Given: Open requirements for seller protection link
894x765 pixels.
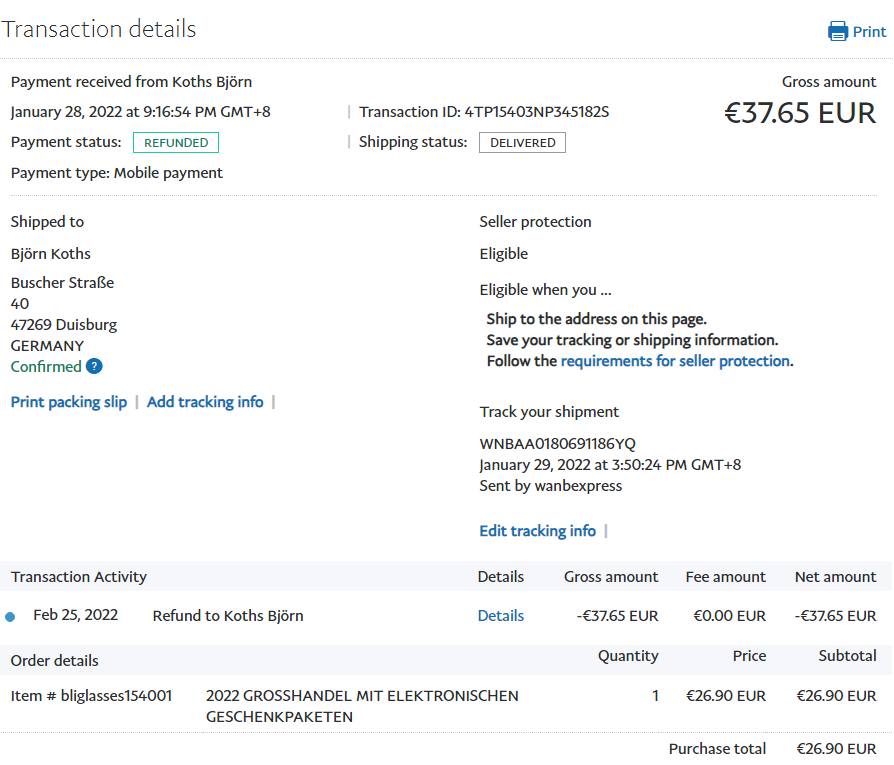Looking at the screenshot, I should 675,361.
